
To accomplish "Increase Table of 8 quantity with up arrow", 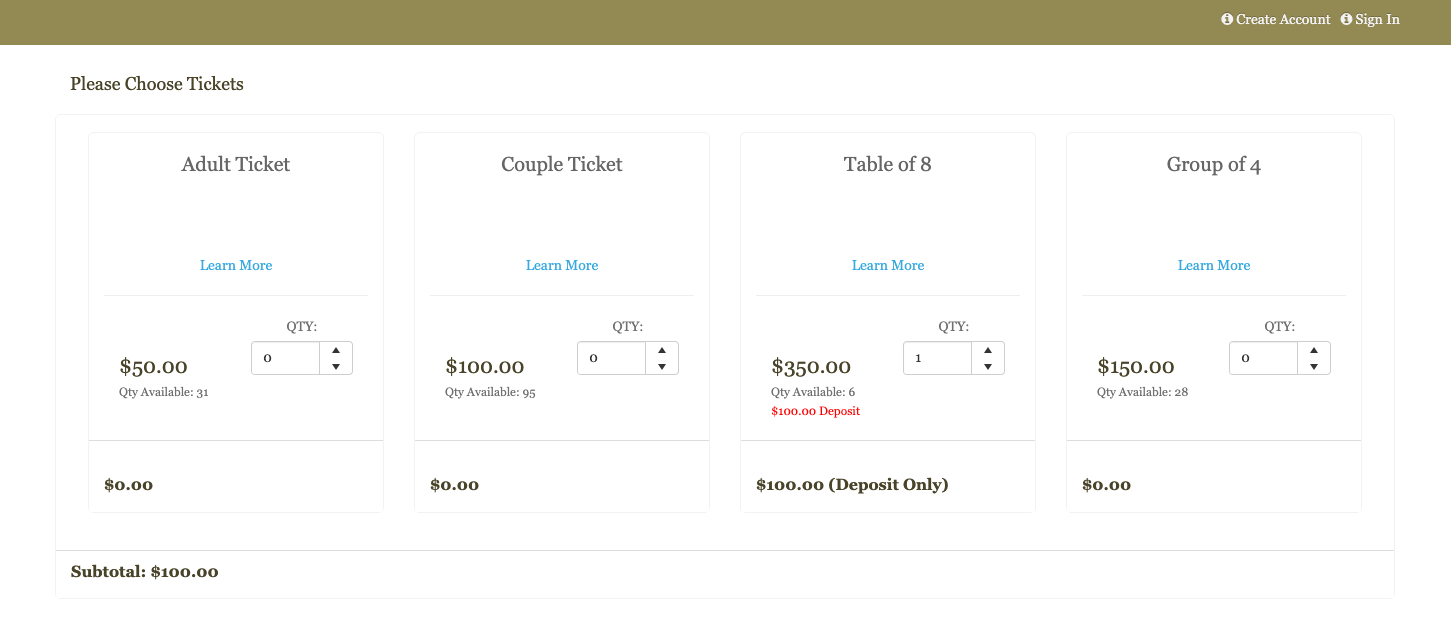I will pyautogui.click(x=988, y=351).
